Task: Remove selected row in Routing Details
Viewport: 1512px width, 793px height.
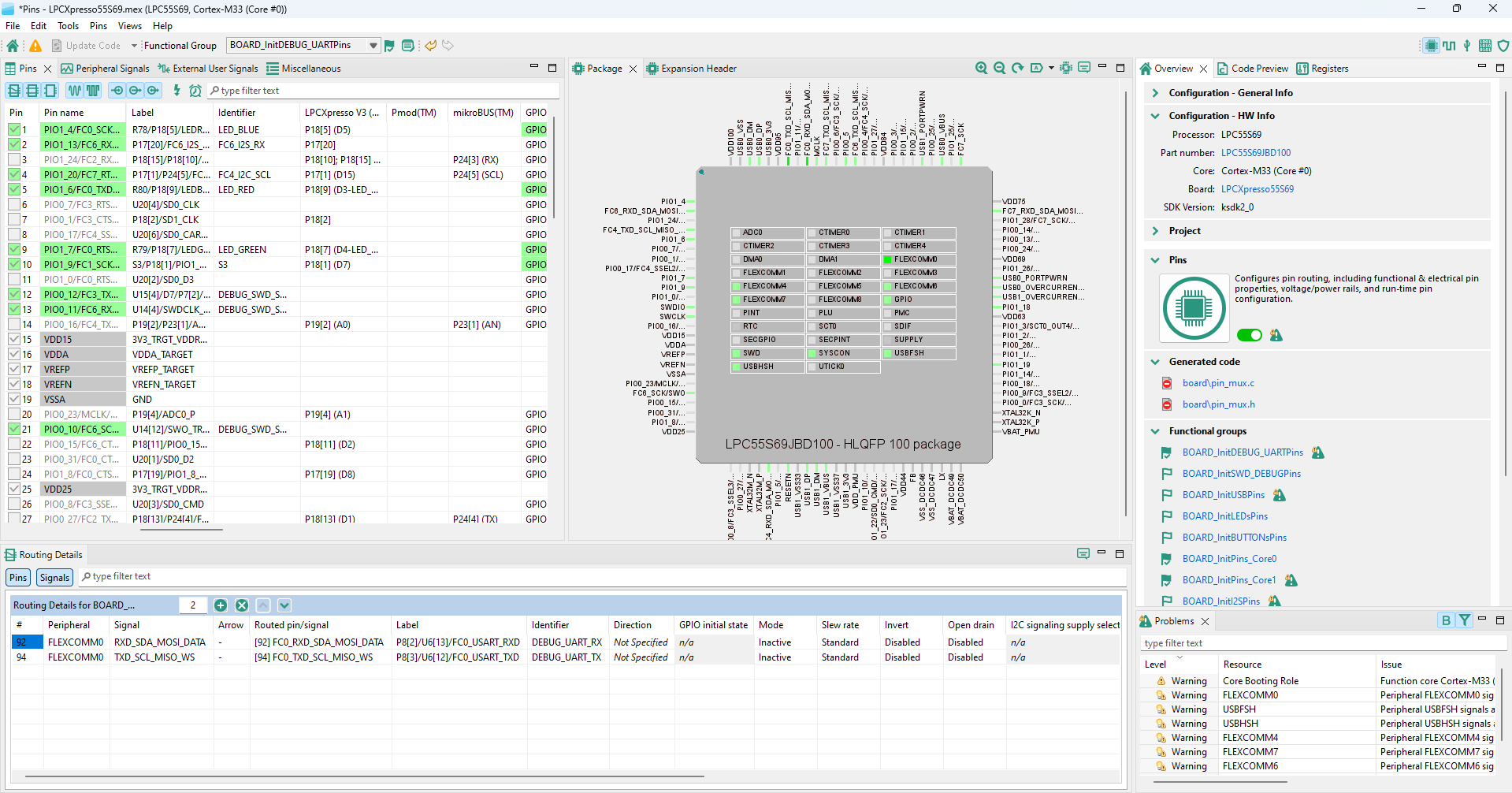Action: coord(242,605)
